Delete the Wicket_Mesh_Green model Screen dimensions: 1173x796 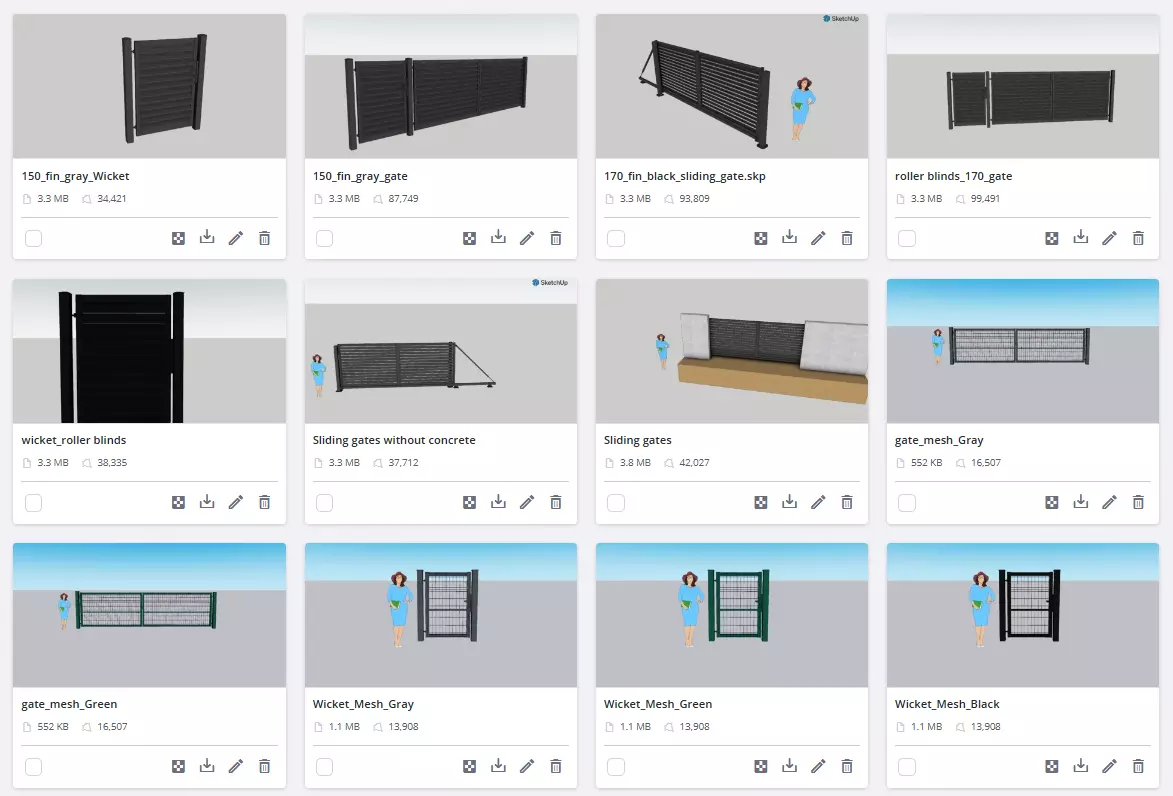[x=847, y=766]
